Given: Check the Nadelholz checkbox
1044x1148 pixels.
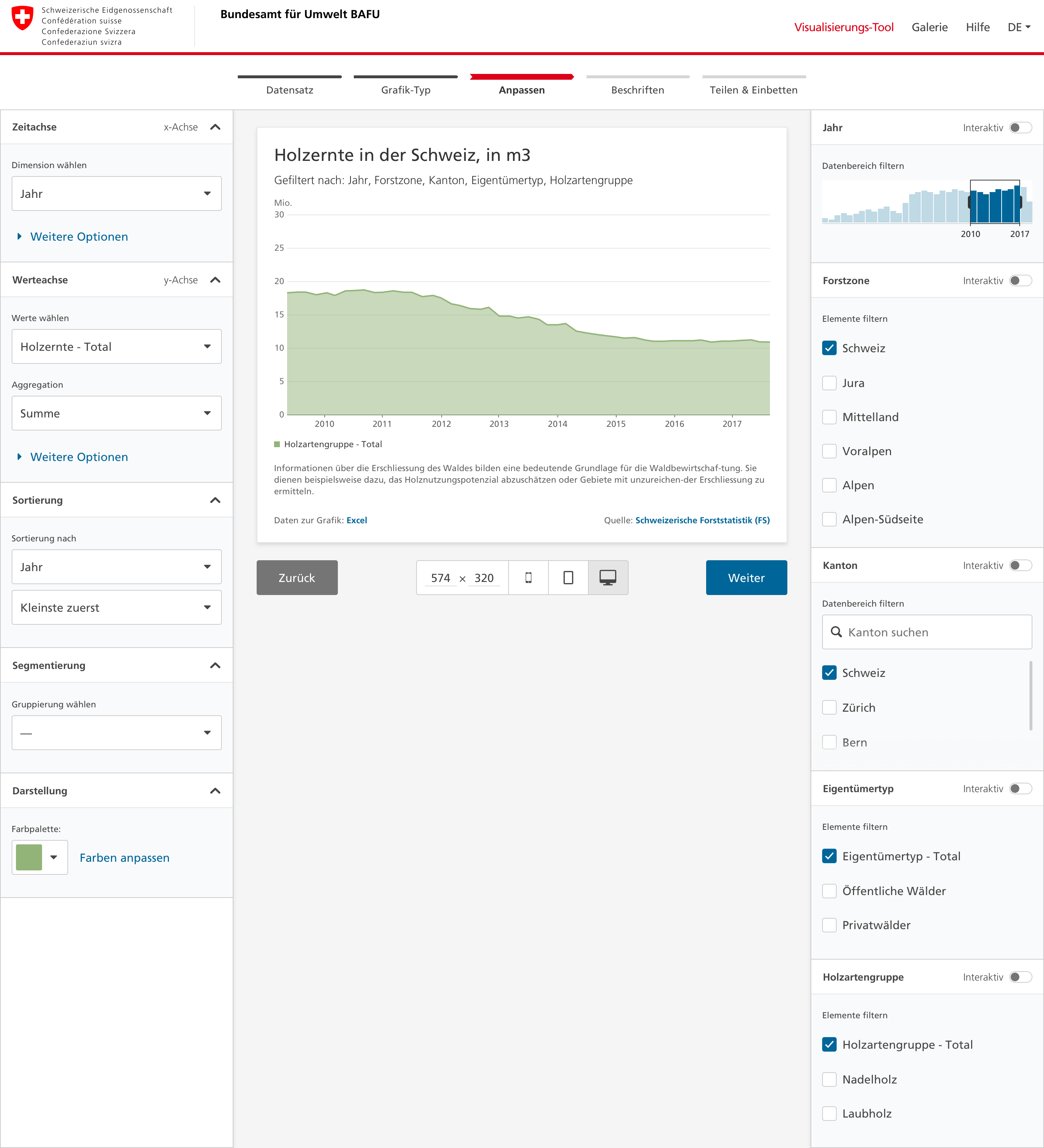Looking at the screenshot, I should 829,1079.
